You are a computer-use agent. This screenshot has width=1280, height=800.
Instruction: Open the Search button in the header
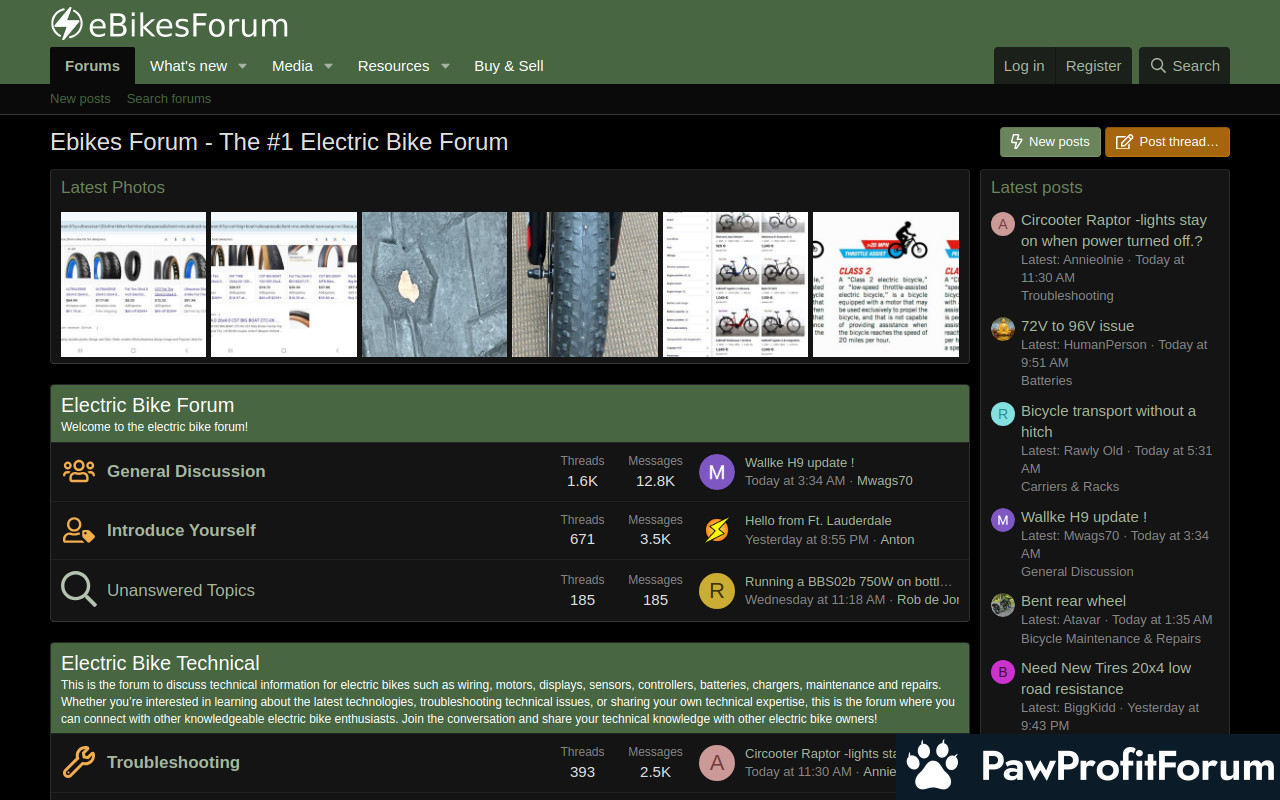[x=1185, y=66]
